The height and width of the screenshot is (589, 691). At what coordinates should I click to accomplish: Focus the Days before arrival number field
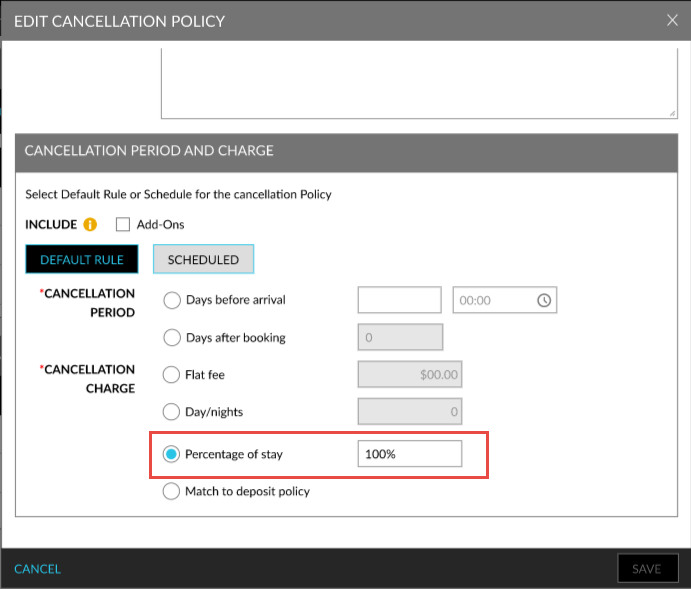[x=400, y=300]
